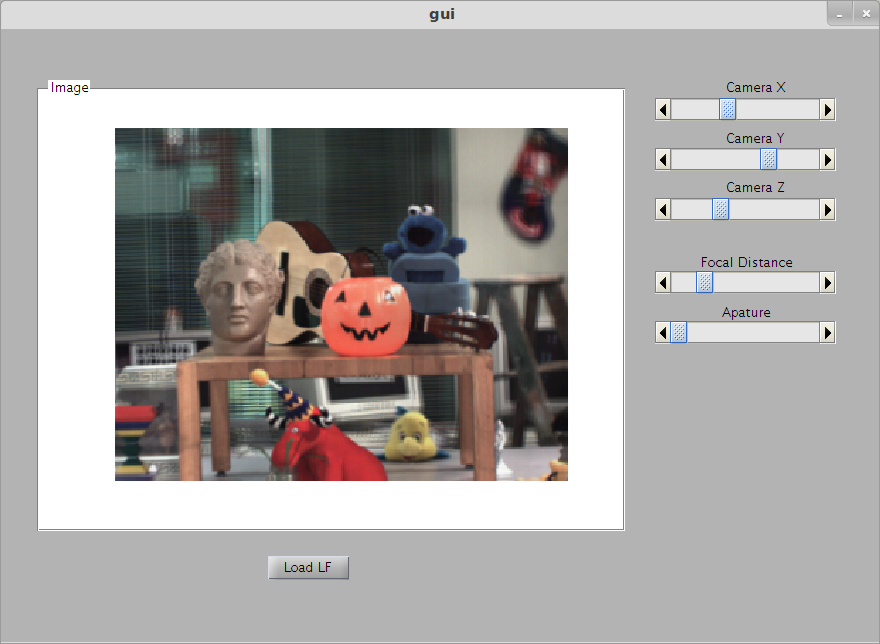Click the Focal Distance slider thumb
The image size is (880, 644).
click(x=704, y=282)
